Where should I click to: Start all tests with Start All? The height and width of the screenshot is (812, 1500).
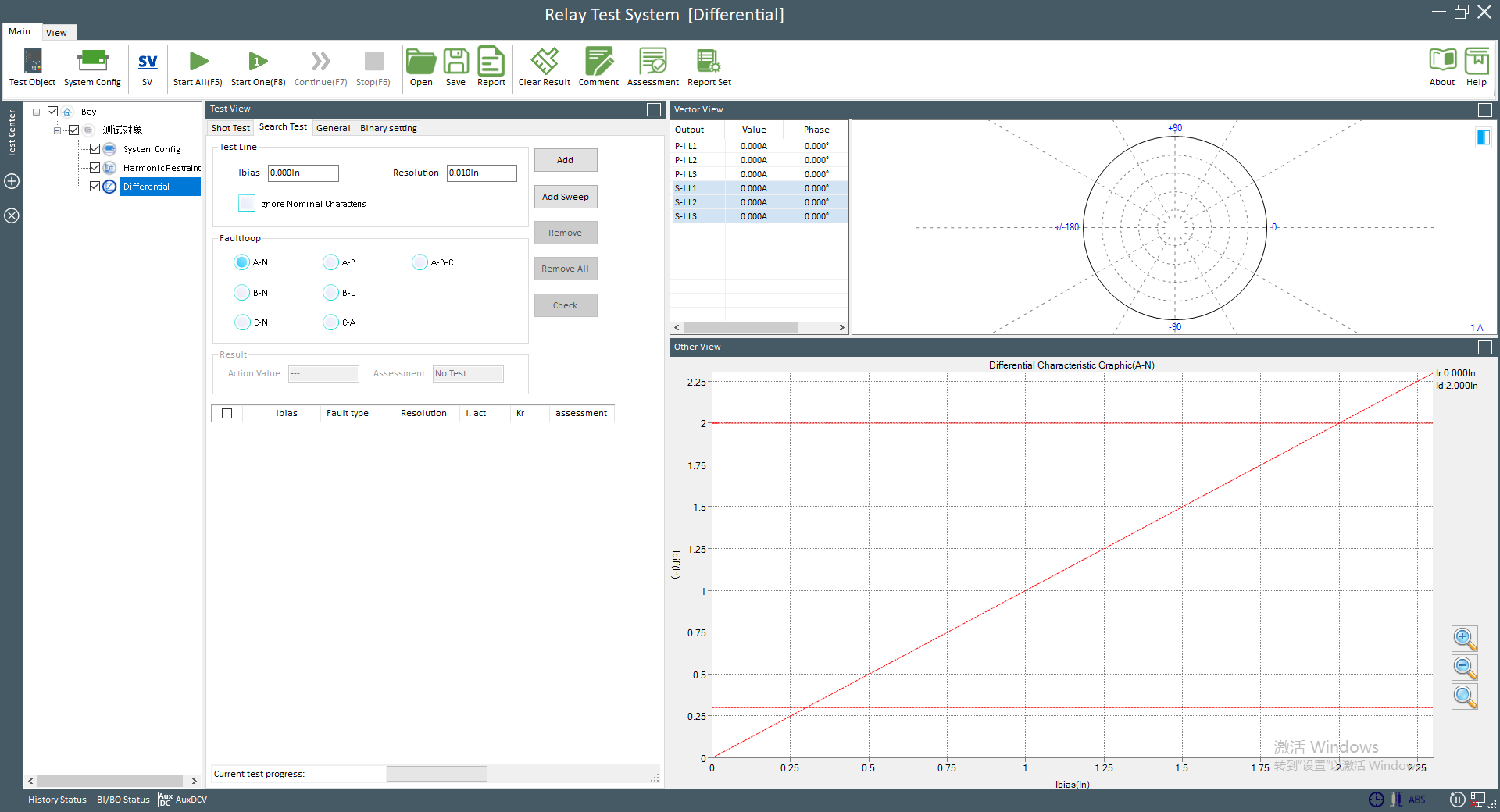[198, 67]
